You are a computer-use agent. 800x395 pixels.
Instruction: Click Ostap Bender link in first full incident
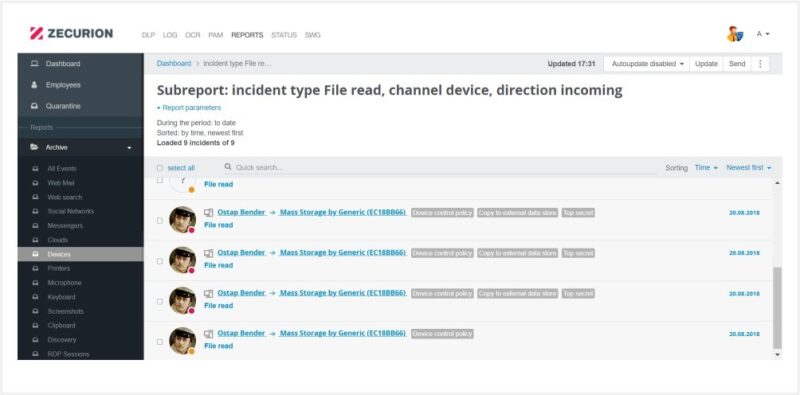(241, 212)
